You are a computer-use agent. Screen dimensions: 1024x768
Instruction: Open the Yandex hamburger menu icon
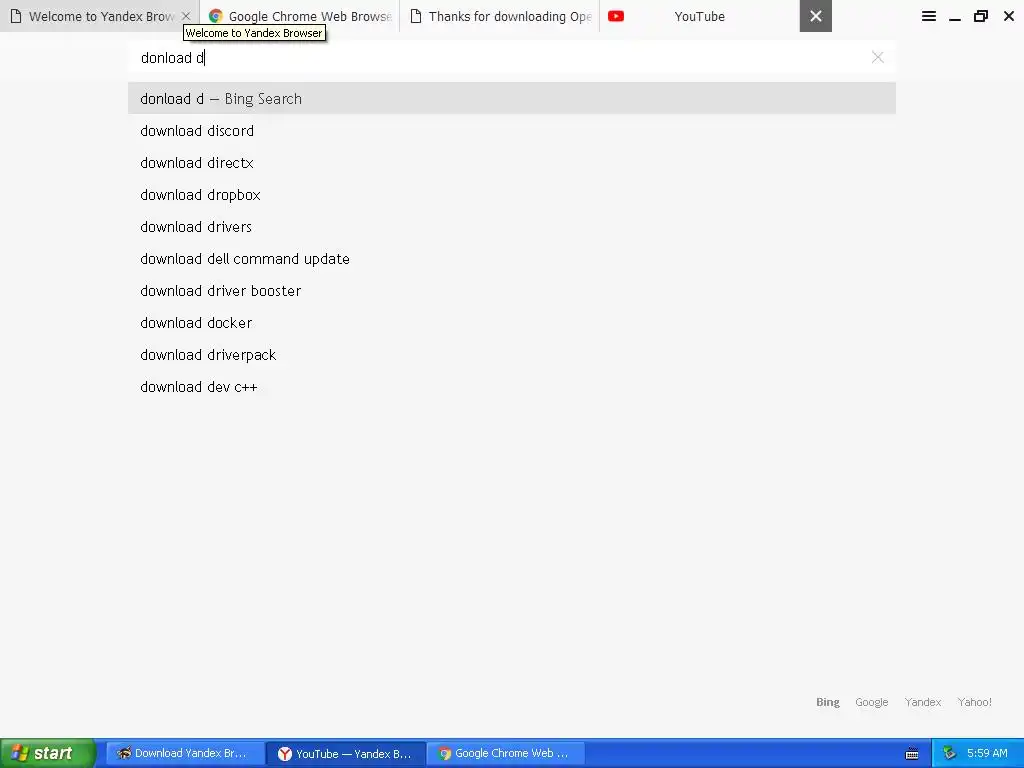[x=929, y=16]
